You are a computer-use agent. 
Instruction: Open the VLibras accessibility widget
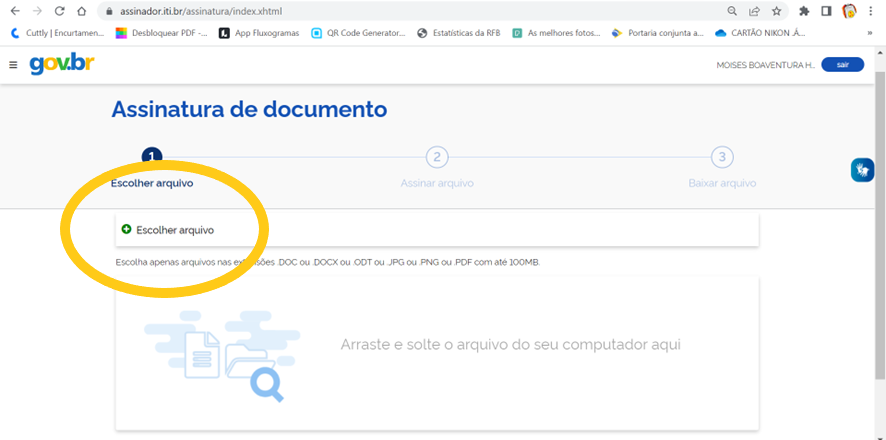point(862,169)
